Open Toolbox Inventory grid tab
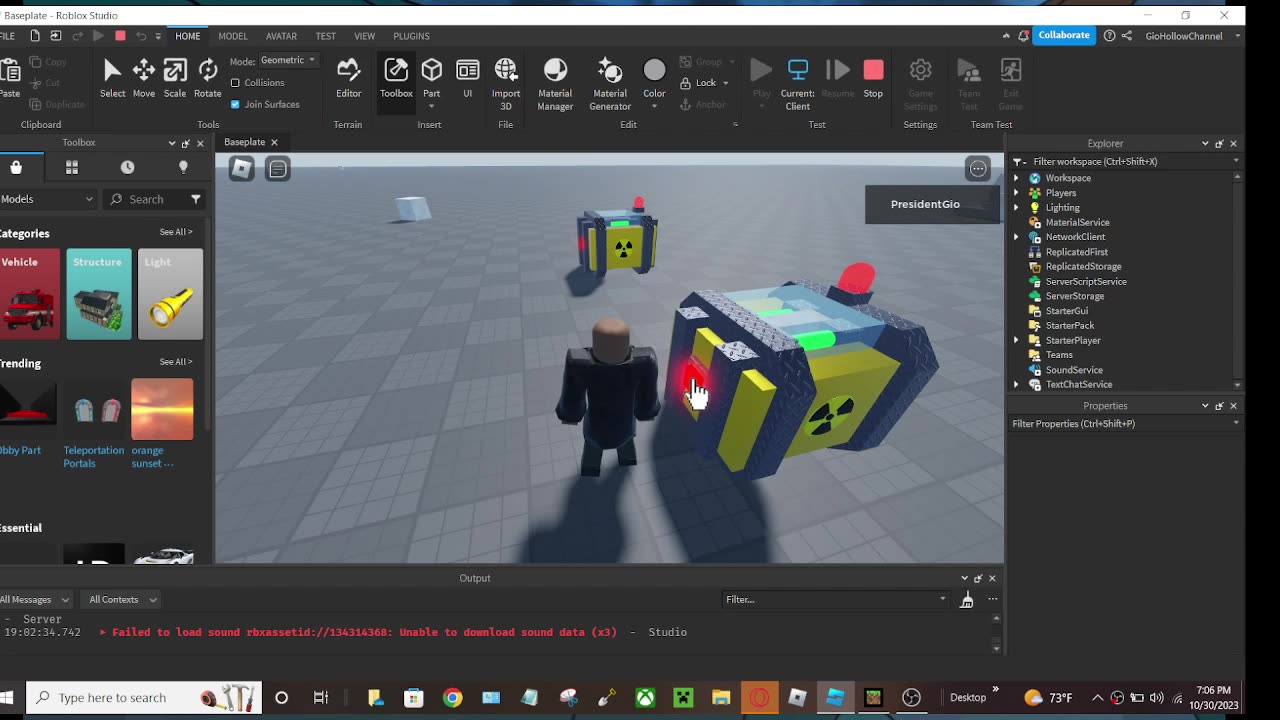 pos(72,167)
